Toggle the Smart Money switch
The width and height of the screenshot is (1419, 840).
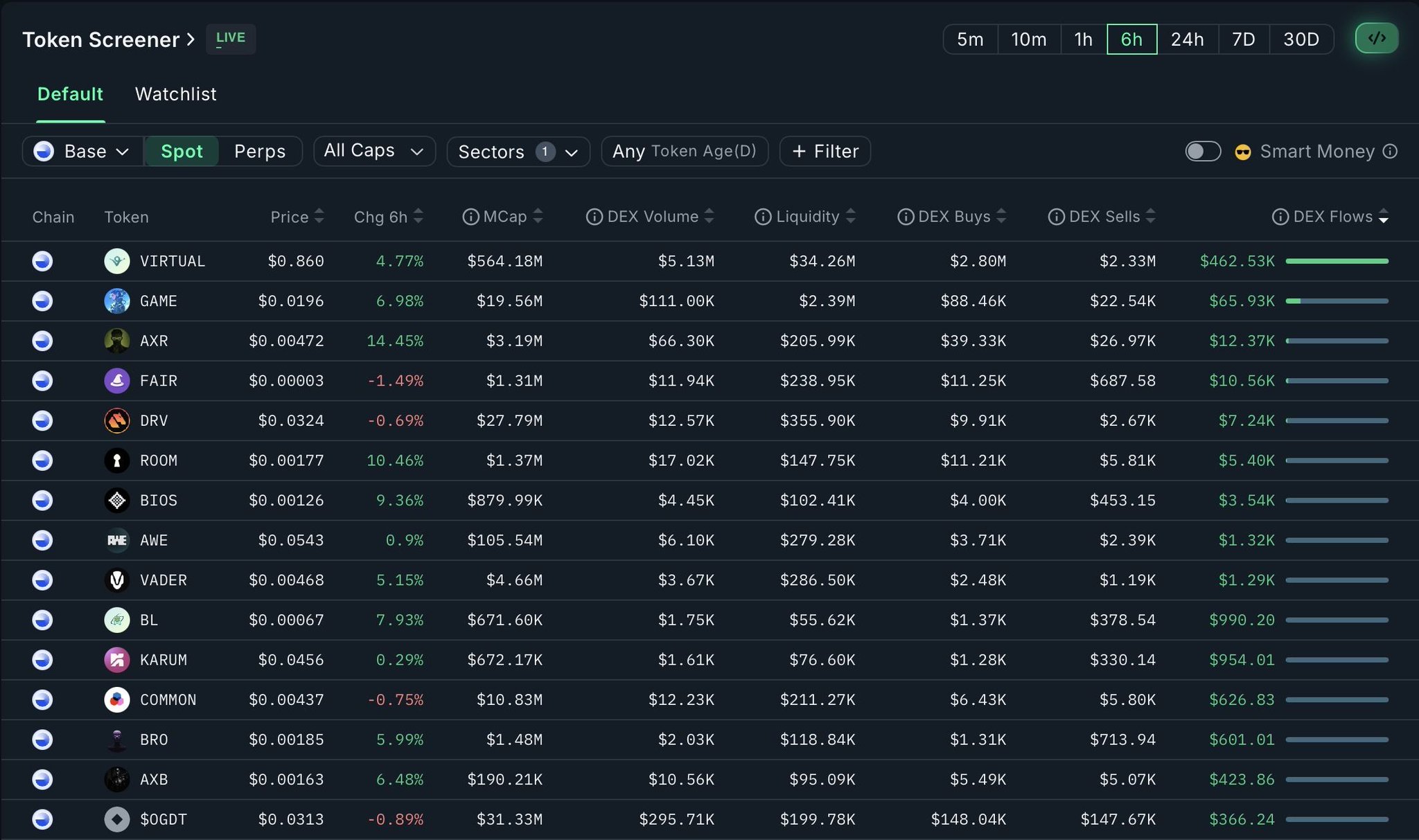pos(1203,152)
